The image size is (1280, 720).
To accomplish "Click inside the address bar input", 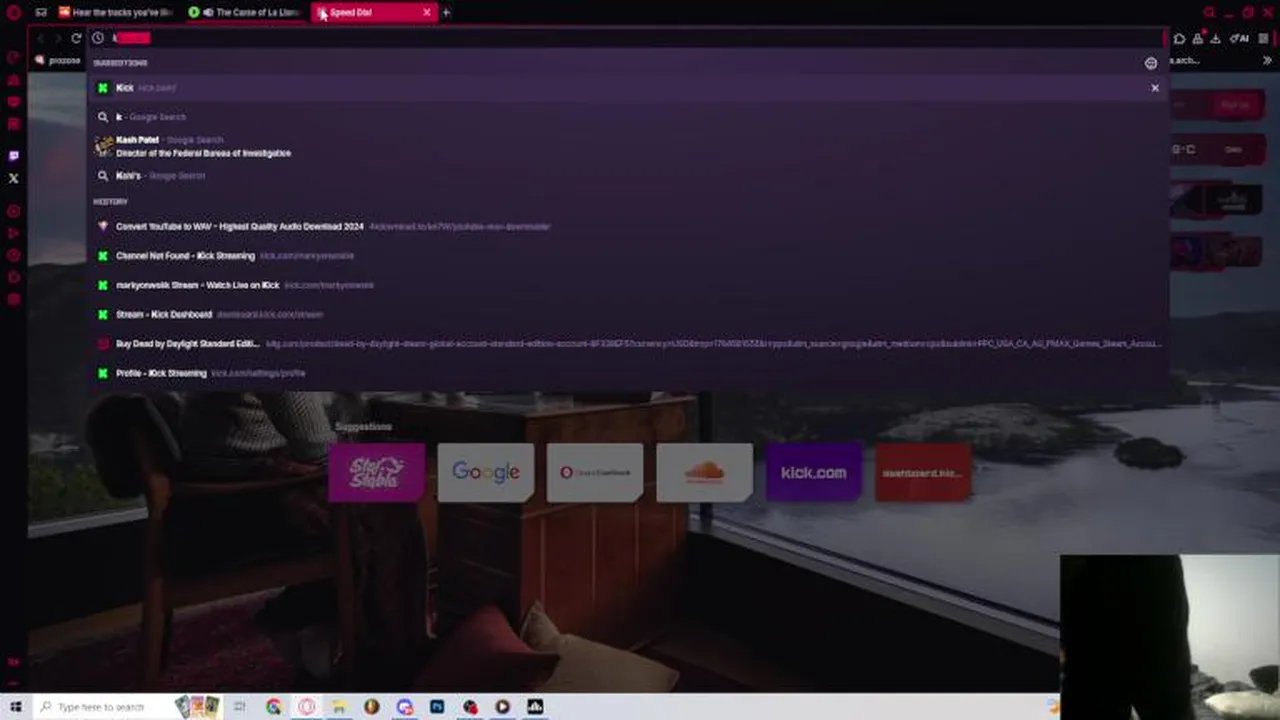I will [x=630, y=38].
